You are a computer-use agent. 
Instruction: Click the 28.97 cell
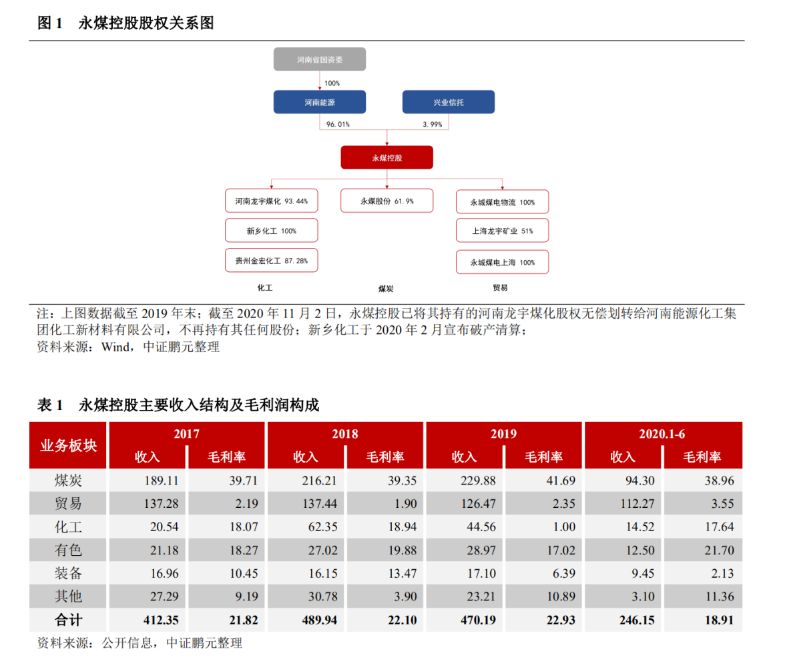point(464,550)
